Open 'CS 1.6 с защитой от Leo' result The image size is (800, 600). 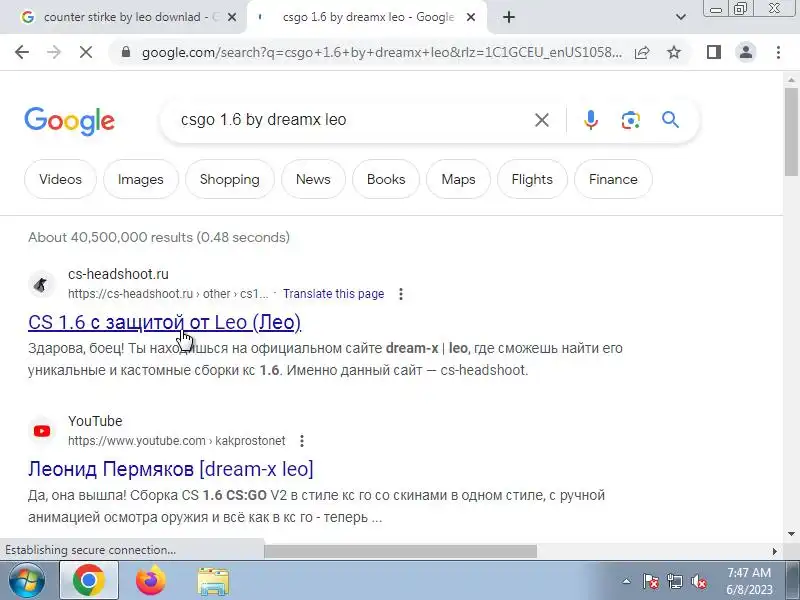click(164, 322)
